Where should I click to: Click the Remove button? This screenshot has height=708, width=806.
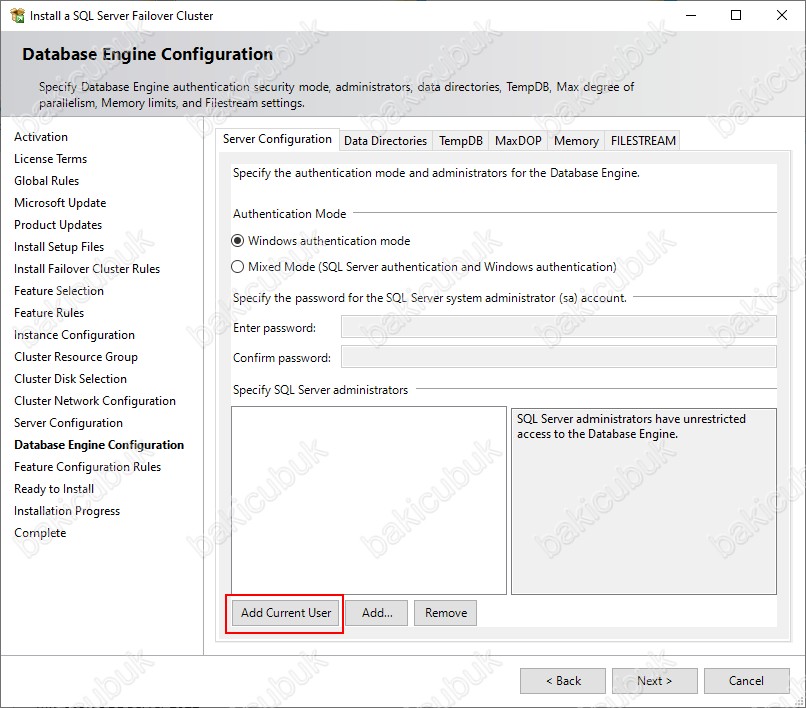[446, 613]
